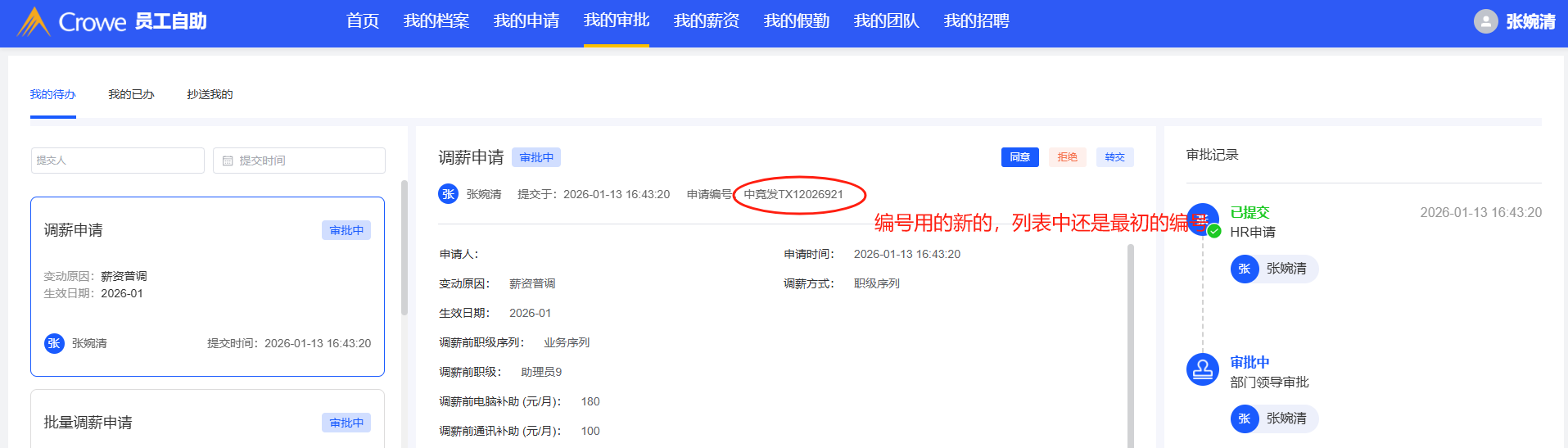The height and width of the screenshot is (448, 1568).
Task: Click the 审批中 step status in 审批记录
Action: [x=1249, y=362]
